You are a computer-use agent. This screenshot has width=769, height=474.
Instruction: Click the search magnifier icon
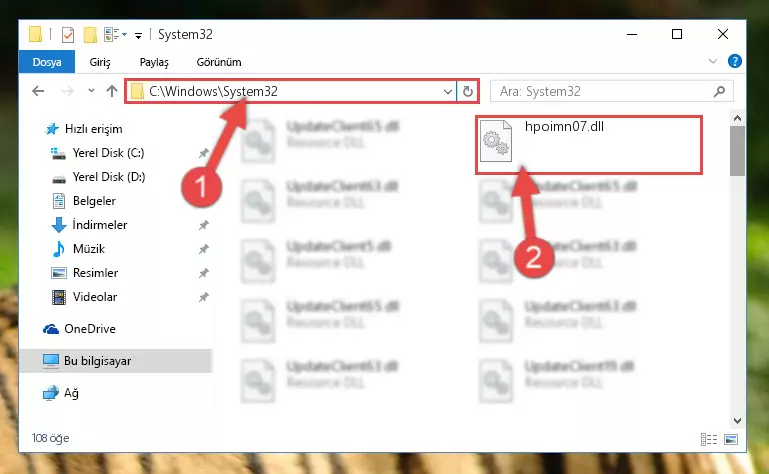tap(719, 91)
